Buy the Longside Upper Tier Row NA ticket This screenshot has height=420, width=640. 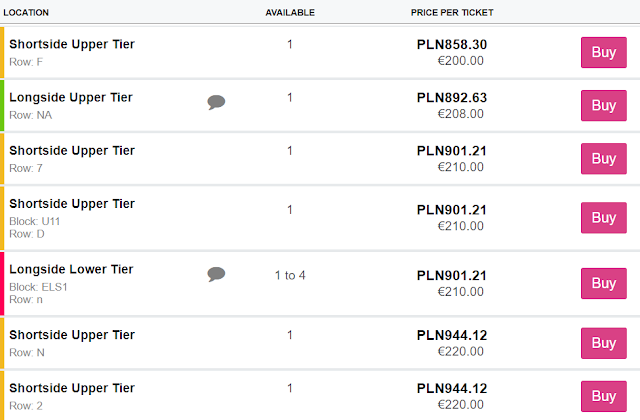[x=603, y=105]
